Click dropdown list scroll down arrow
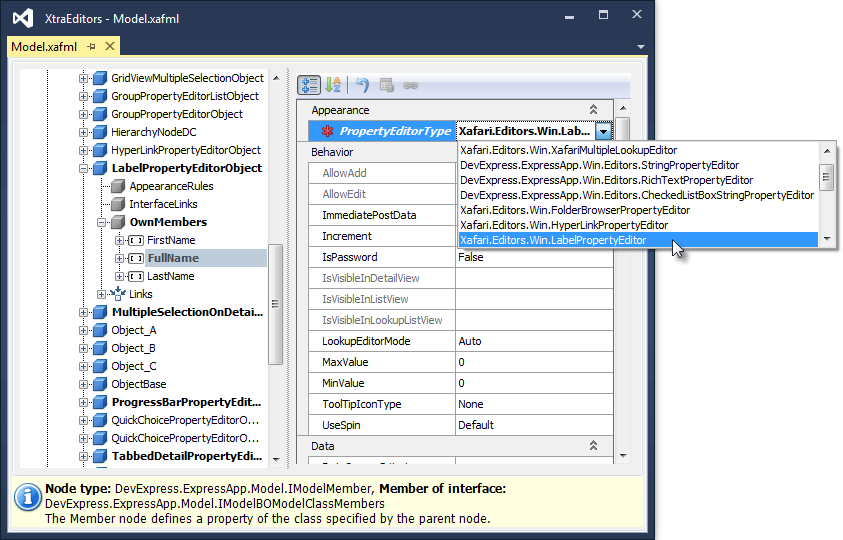 827,239
